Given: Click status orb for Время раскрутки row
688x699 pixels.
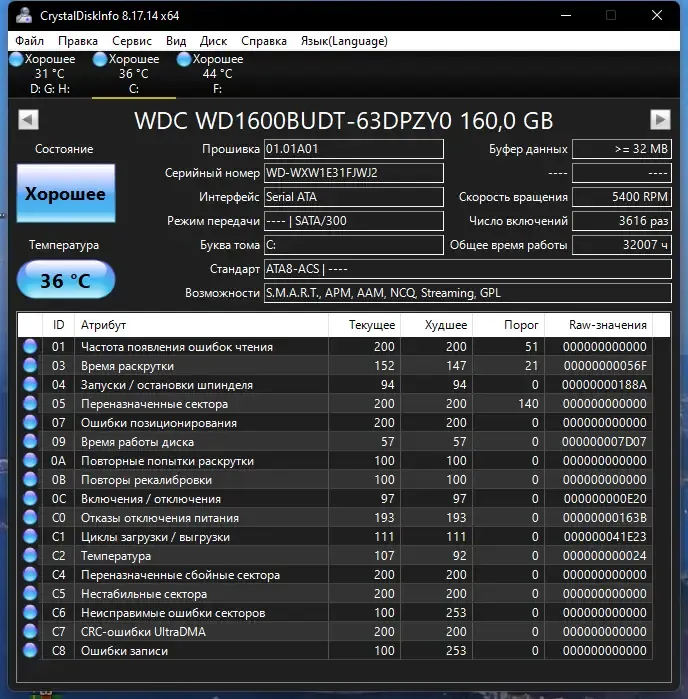Looking at the screenshot, I should coord(30,366).
